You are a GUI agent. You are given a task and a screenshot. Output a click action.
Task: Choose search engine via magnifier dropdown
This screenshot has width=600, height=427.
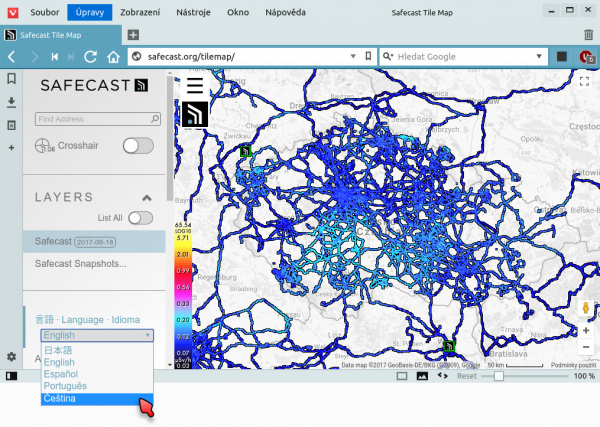[x=388, y=57]
